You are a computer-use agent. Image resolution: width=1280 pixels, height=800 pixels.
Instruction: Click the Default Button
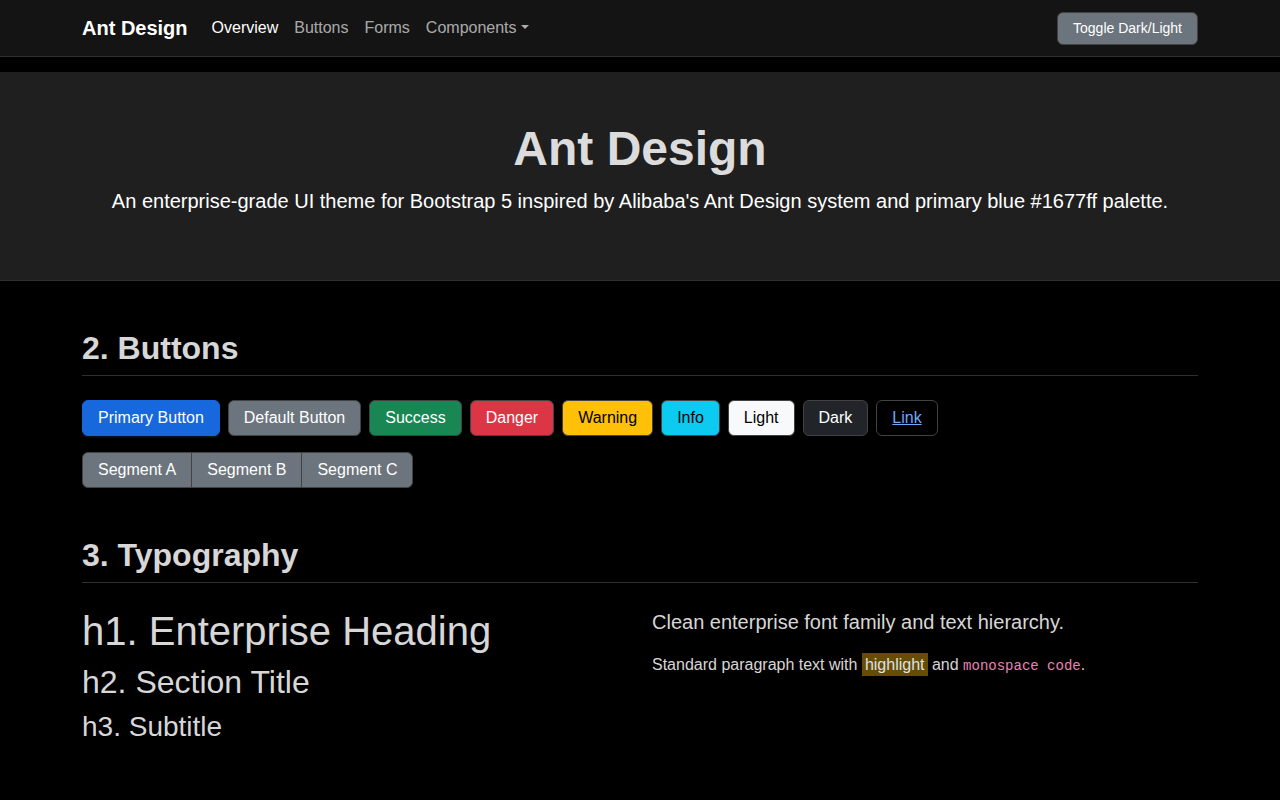coord(294,418)
